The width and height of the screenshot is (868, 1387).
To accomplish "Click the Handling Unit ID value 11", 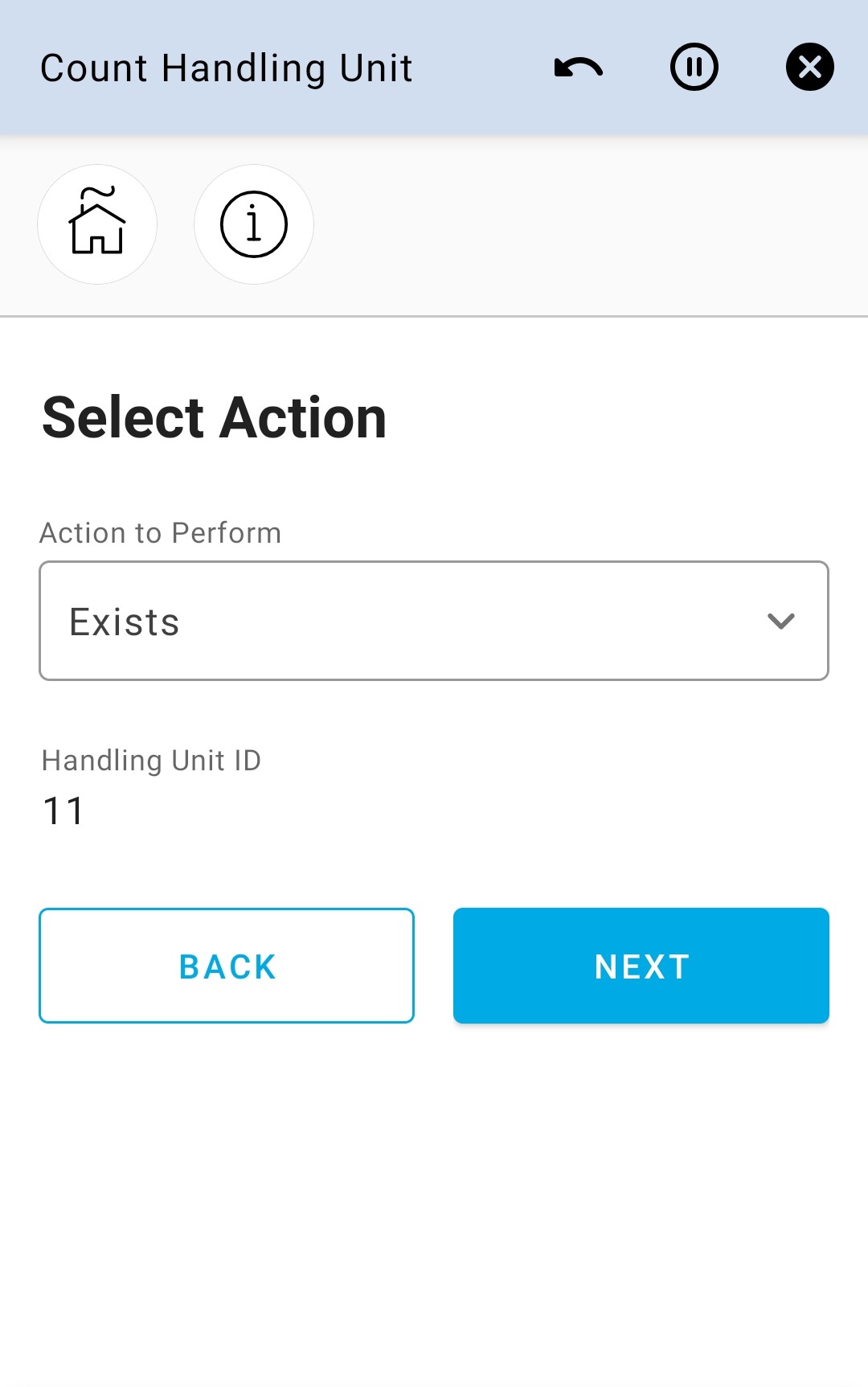I will [63, 810].
